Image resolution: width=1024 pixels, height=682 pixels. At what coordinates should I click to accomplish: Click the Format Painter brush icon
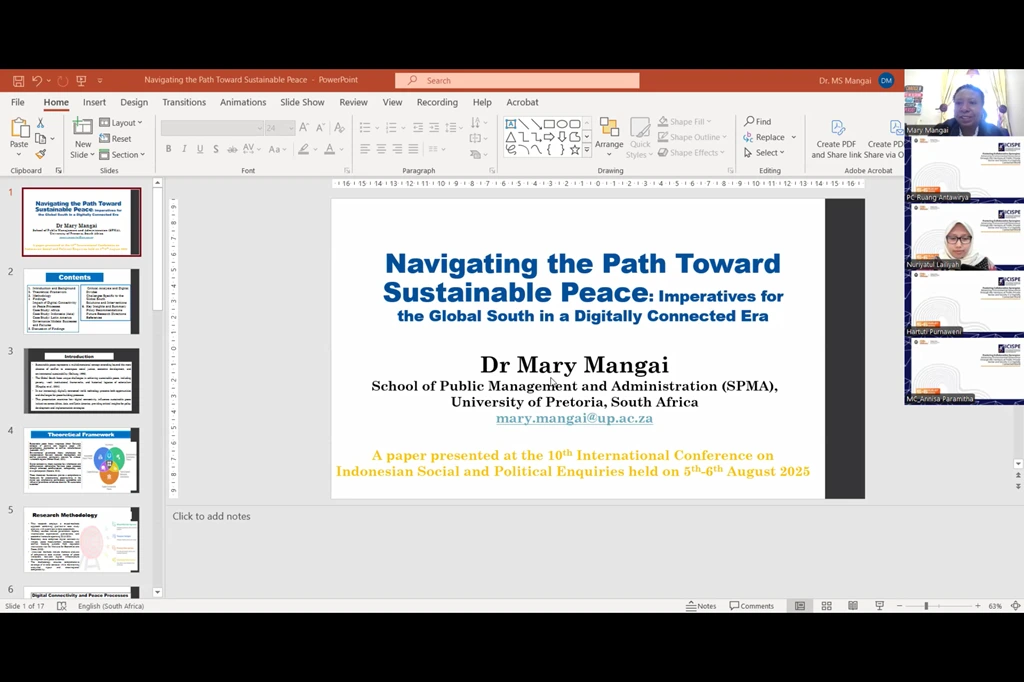coord(41,154)
